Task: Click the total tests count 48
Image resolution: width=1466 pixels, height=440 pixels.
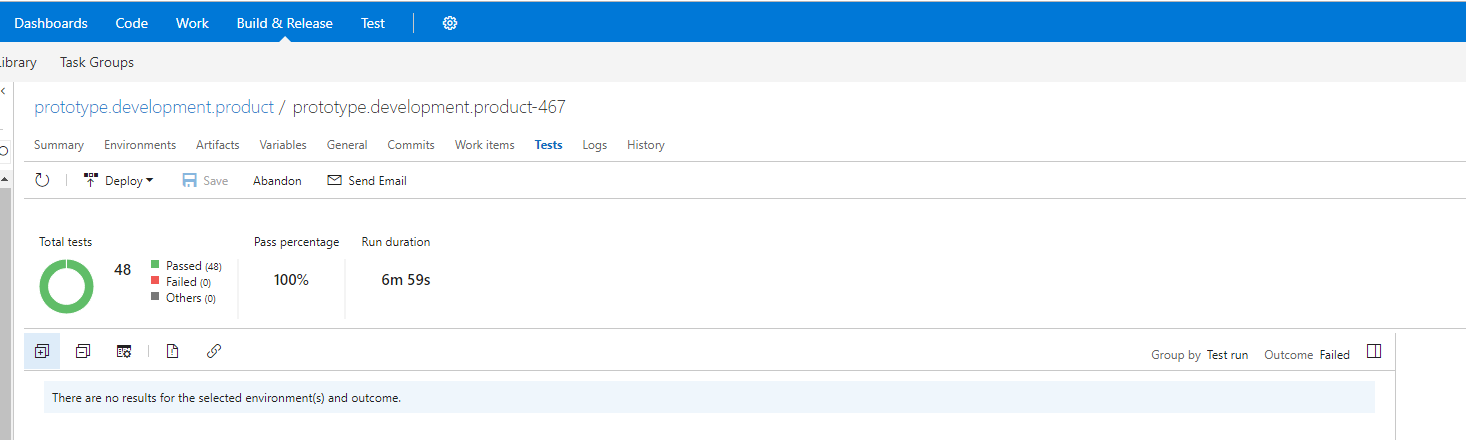Action: [x=123, y=270]
